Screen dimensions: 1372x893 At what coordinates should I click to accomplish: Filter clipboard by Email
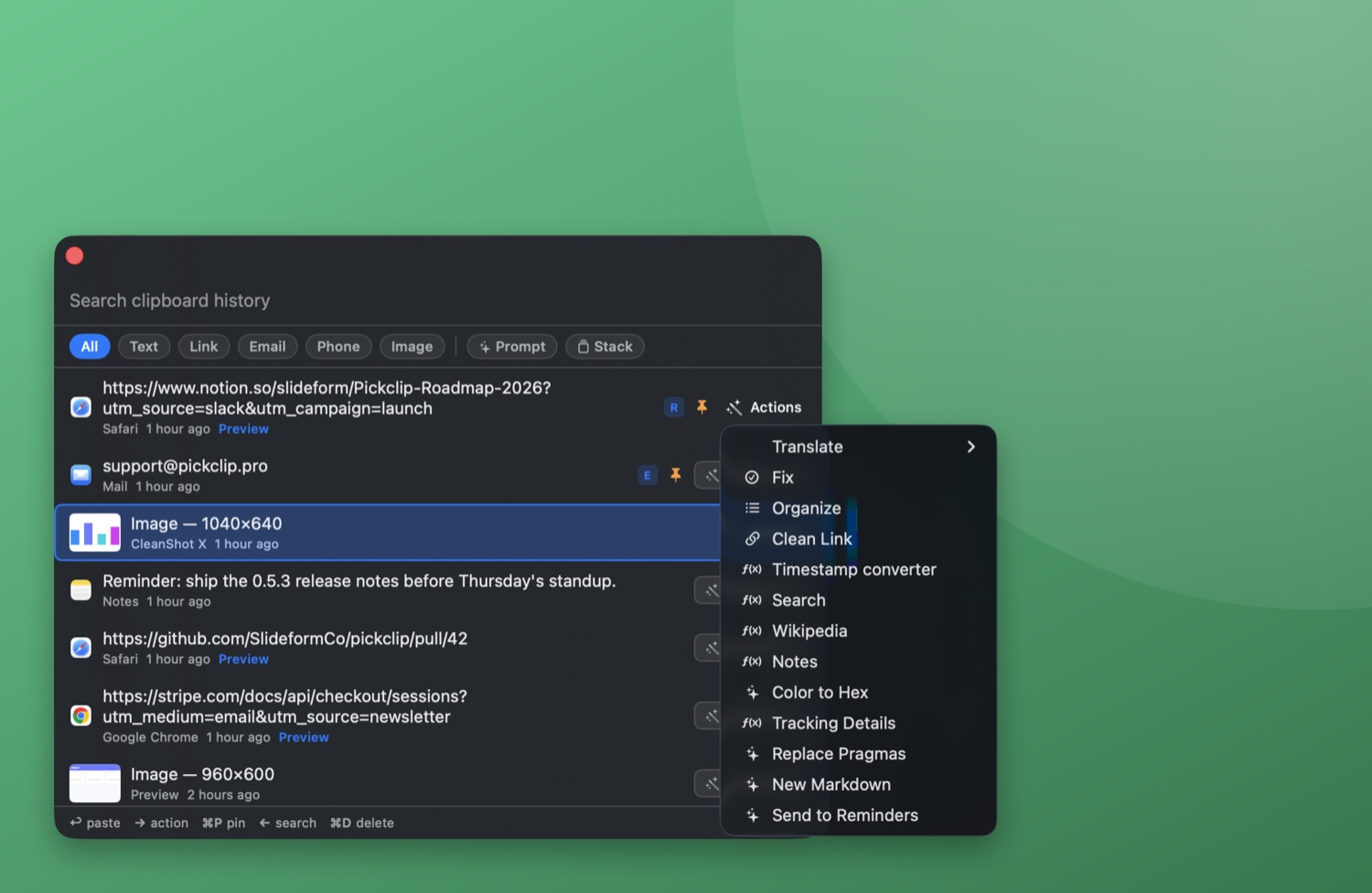coord(267,347)
